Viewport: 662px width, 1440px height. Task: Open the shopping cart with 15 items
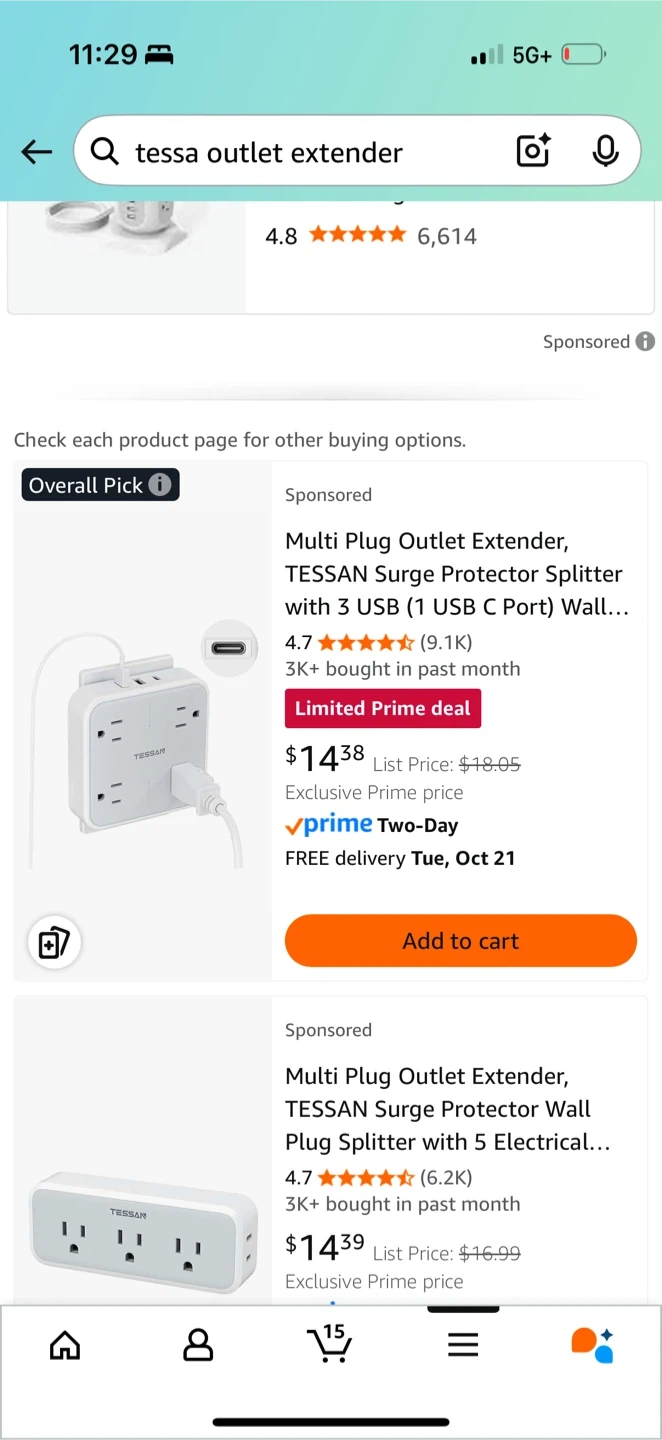point(329,1343)
